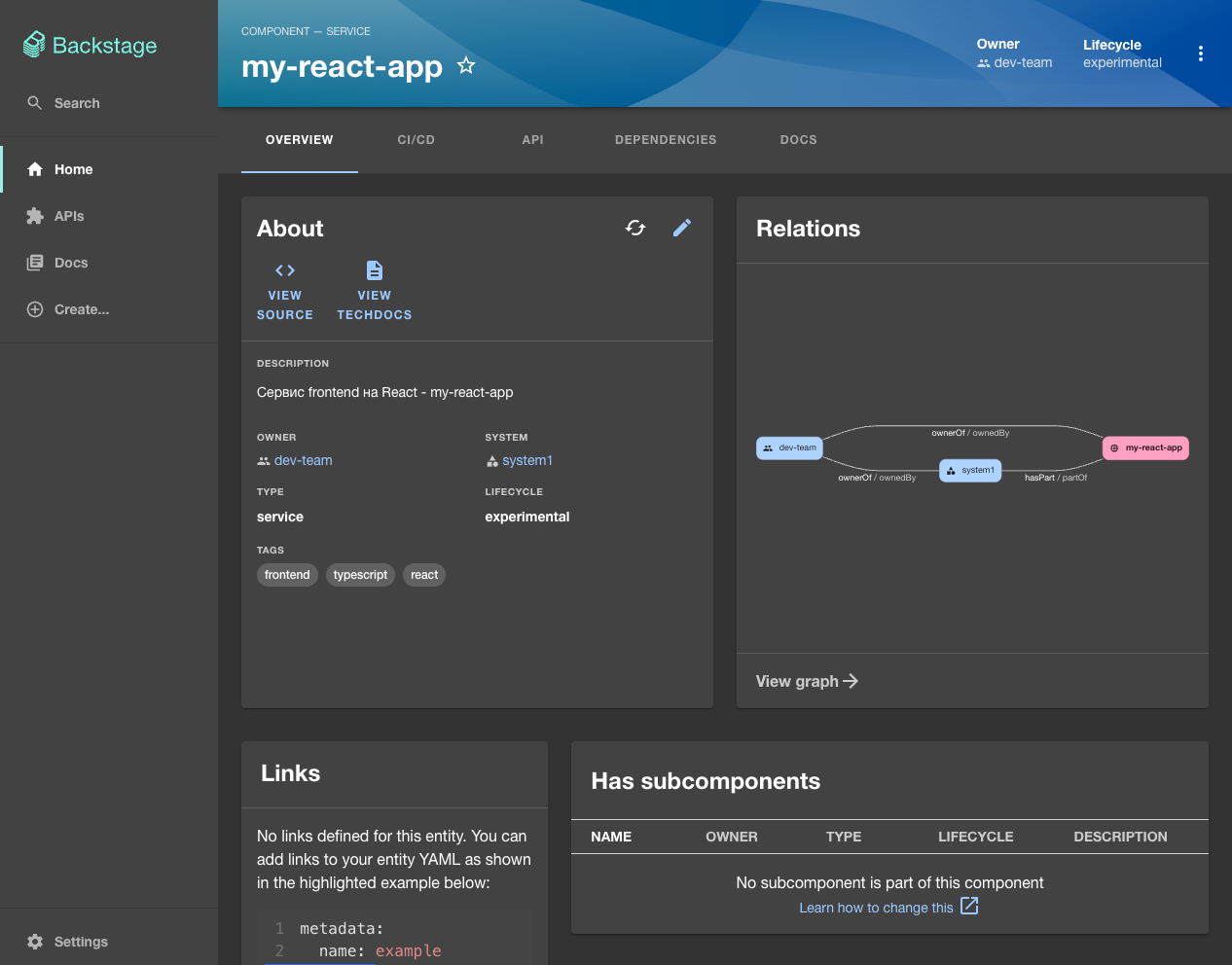1232x965 pixels.
Task: Sort subcomponents by Type column
Action: (844, 837)
